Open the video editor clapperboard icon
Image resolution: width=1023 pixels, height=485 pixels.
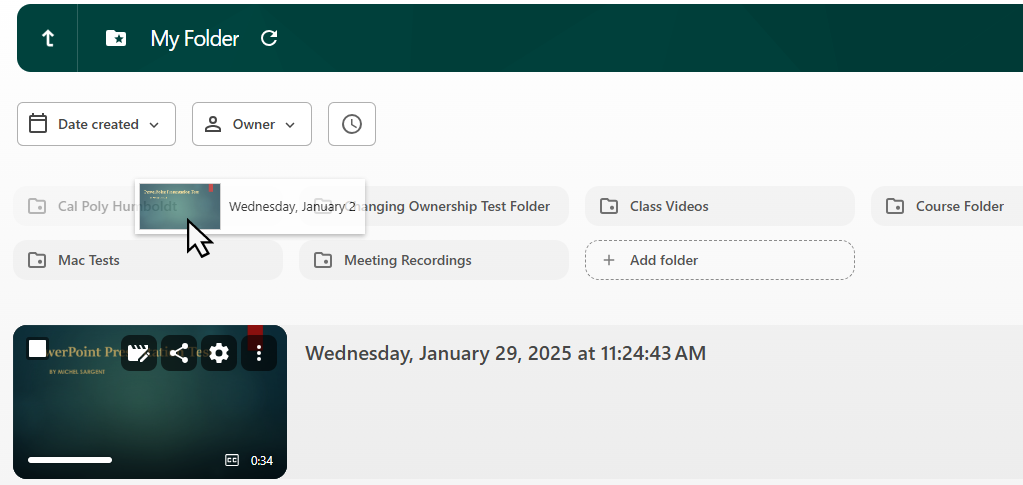tap(139, 353)
